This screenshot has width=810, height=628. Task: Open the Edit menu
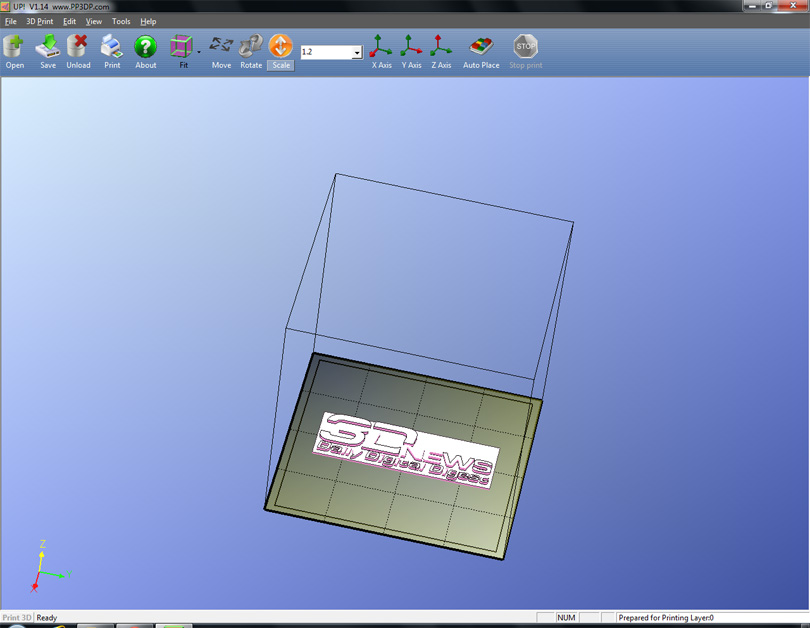(69, 21)
